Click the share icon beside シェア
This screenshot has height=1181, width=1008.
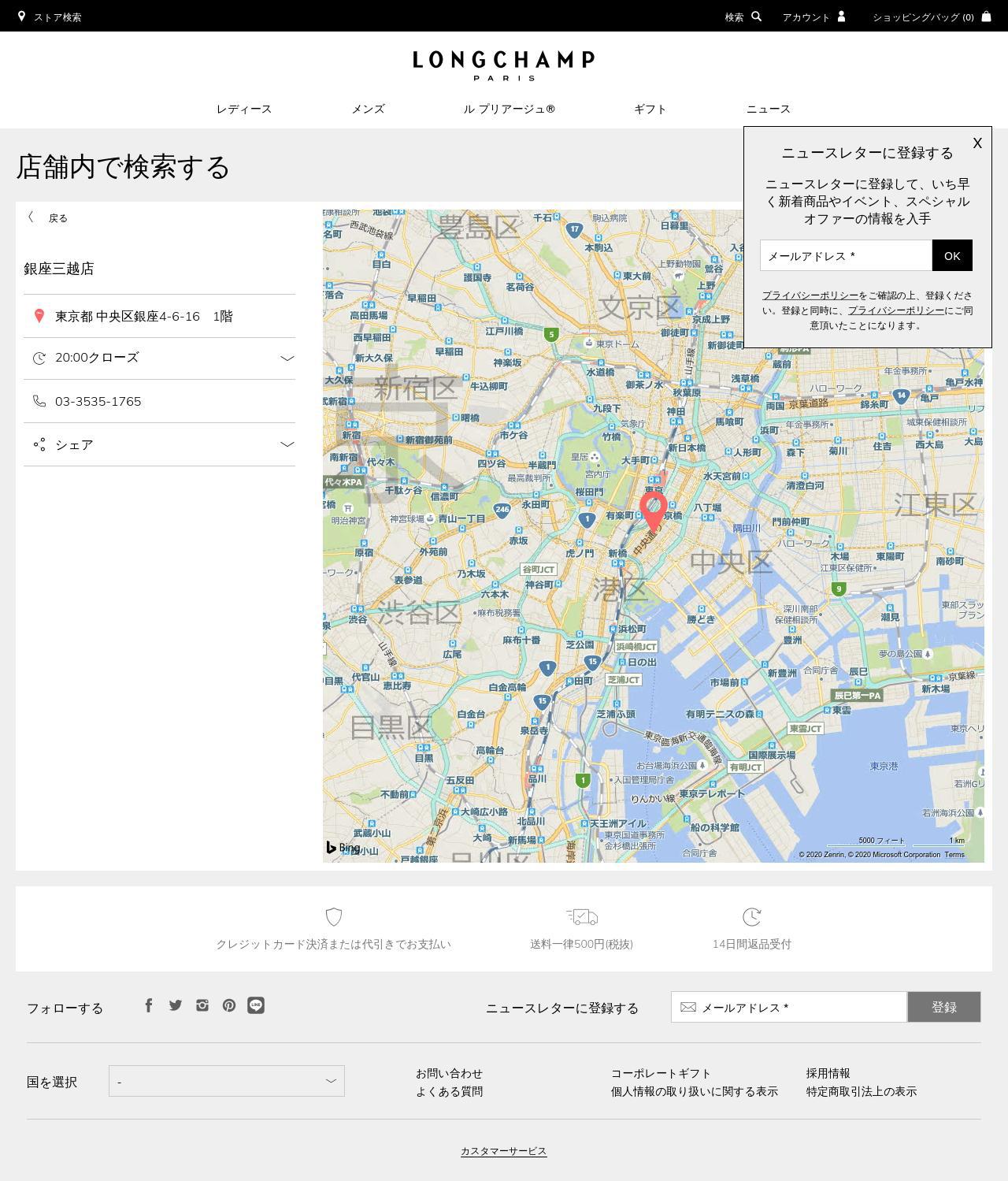point(39,445)
